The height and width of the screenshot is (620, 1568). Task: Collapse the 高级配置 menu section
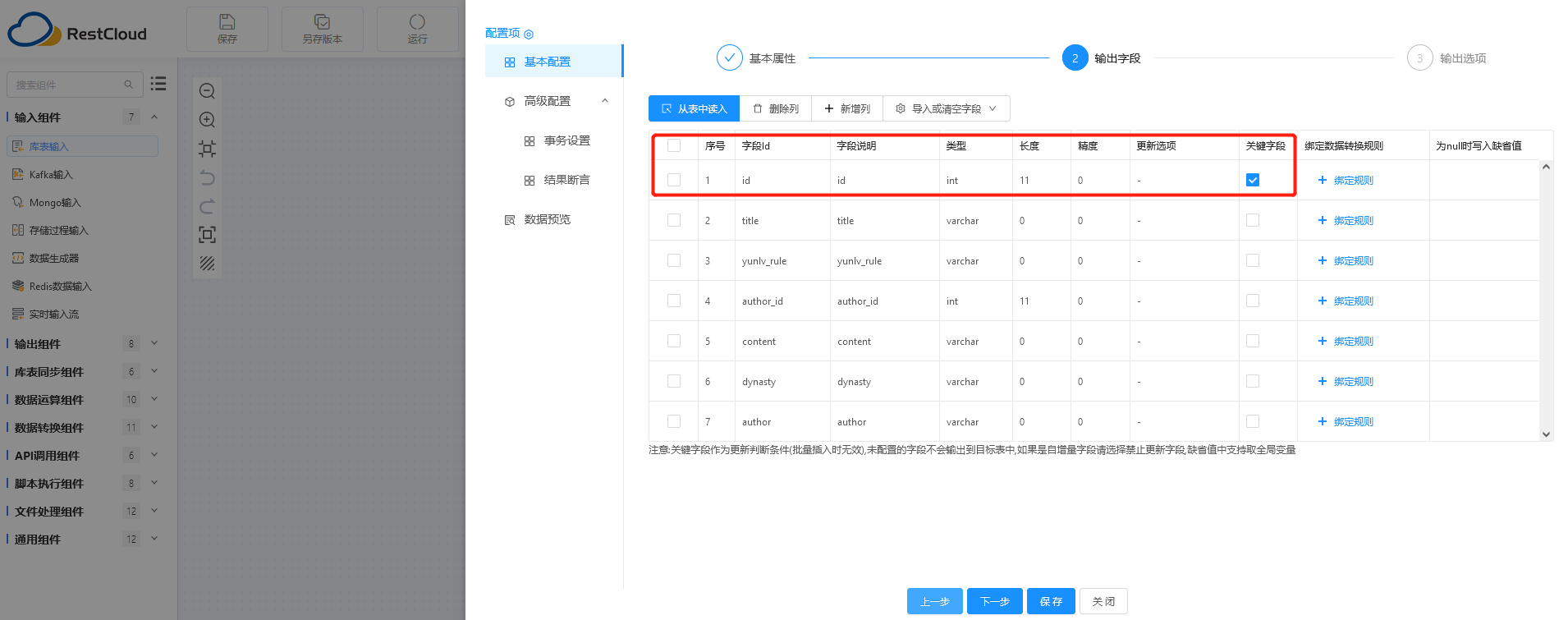pyautogui.click(x=605, y=101)
